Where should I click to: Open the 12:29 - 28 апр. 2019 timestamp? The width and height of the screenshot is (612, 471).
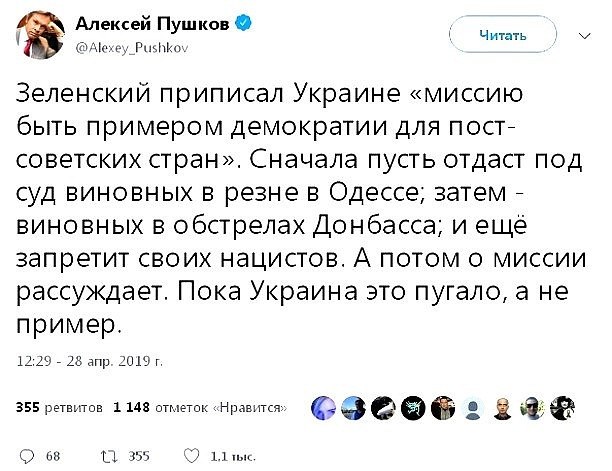tap(89, 361)
